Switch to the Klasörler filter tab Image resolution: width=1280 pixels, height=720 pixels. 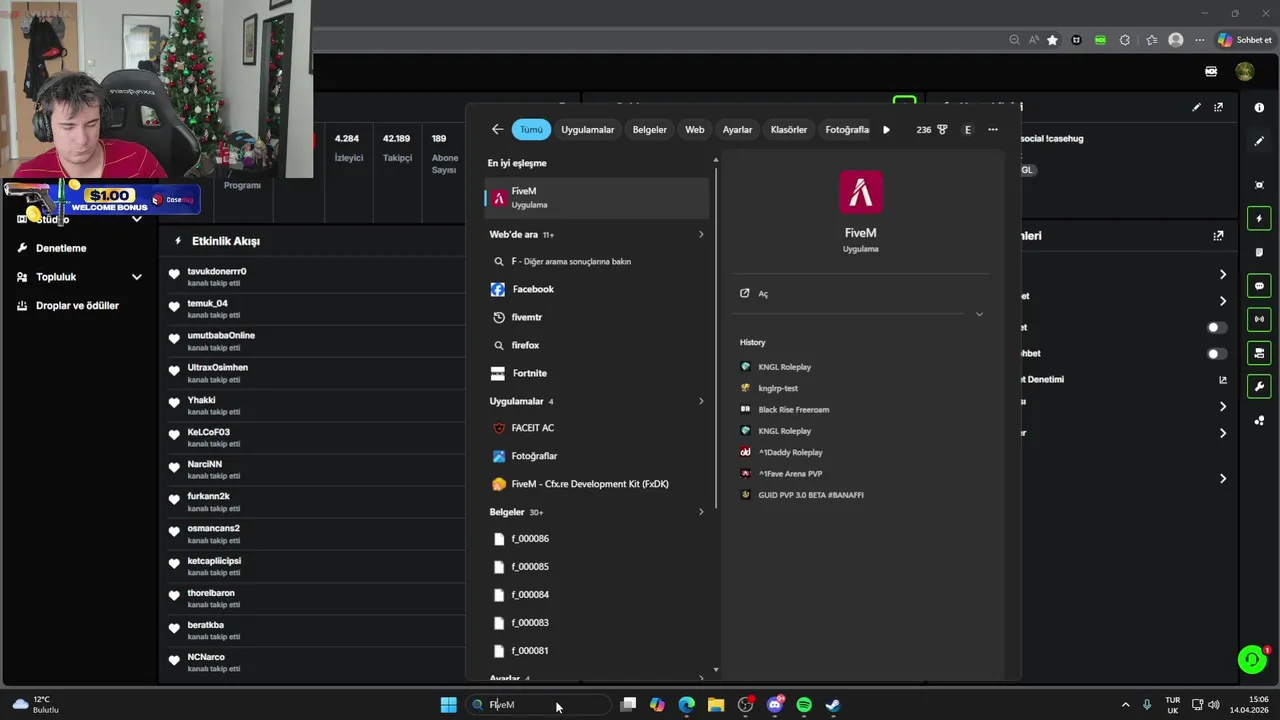(789, 129)
